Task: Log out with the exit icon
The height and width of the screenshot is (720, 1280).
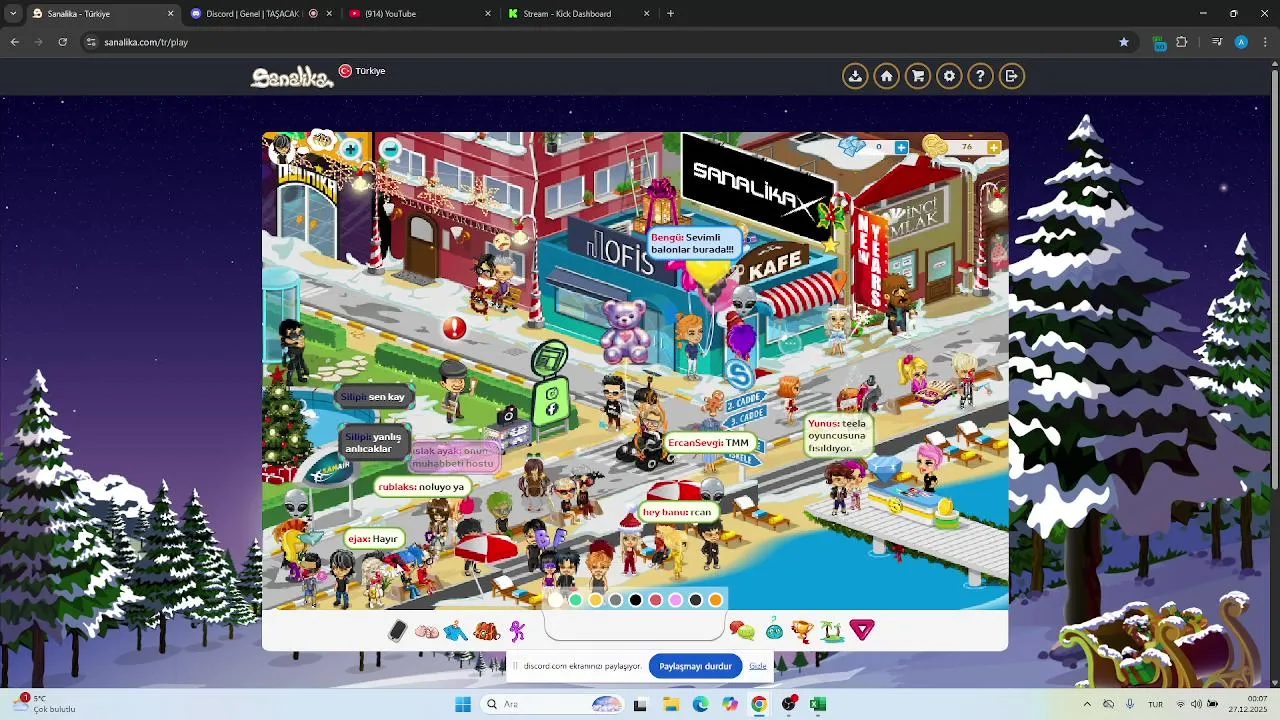Action: coord(1012,76)
